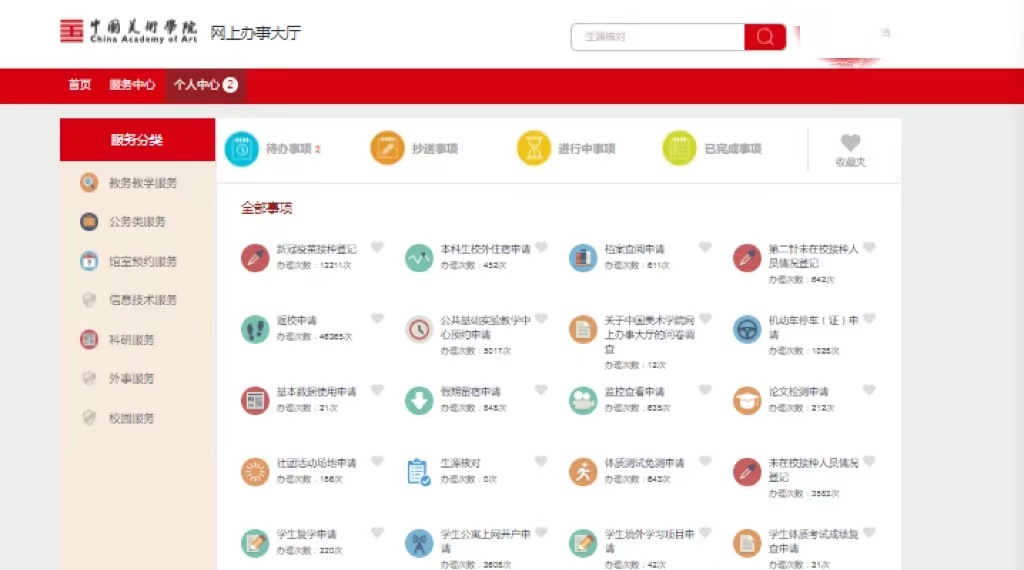The height and width of the screenshot is (570, 1024).
Task: Click the 论文检测申请 graduation cap icon
Action: pyautogui.click(x=747, y=400)
